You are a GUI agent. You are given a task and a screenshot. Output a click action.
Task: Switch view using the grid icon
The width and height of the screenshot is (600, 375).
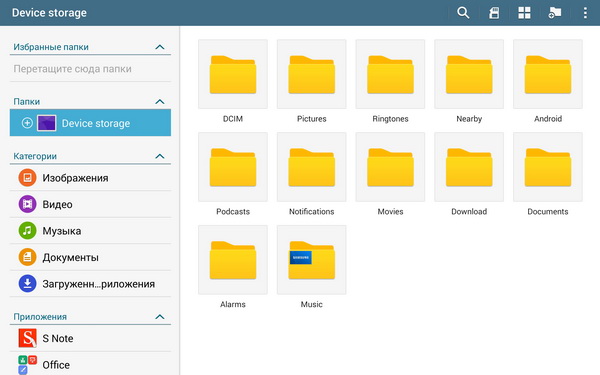point(524,13)
